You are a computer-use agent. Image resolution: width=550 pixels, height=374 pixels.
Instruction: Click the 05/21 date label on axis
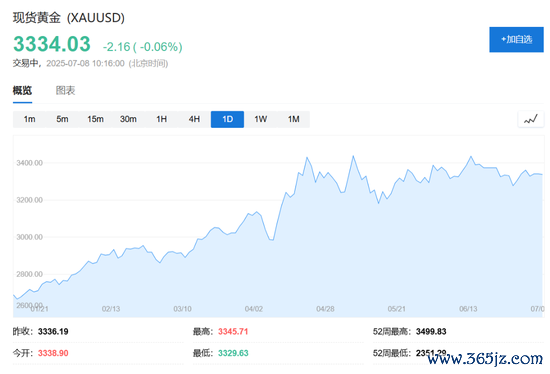397,309
